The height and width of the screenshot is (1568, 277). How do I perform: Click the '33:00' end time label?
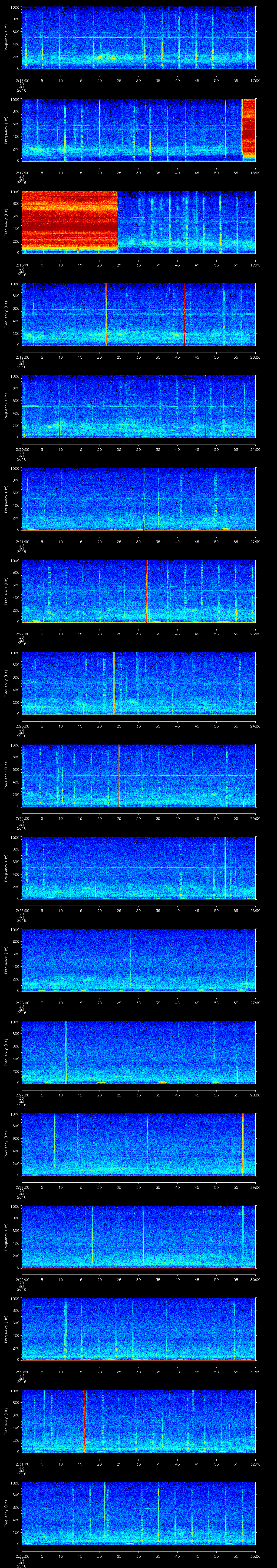(255, 1556)
